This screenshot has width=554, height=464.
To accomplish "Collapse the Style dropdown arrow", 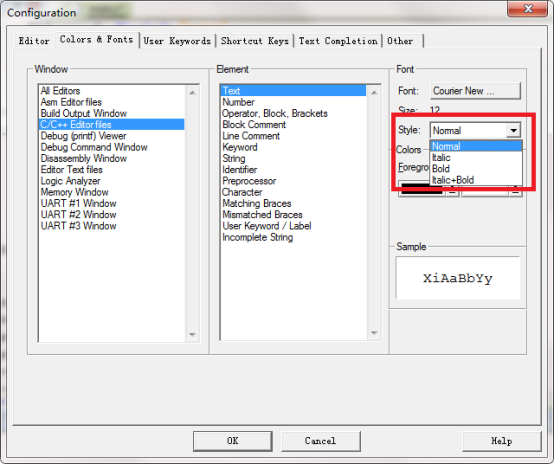I will 513,130.
